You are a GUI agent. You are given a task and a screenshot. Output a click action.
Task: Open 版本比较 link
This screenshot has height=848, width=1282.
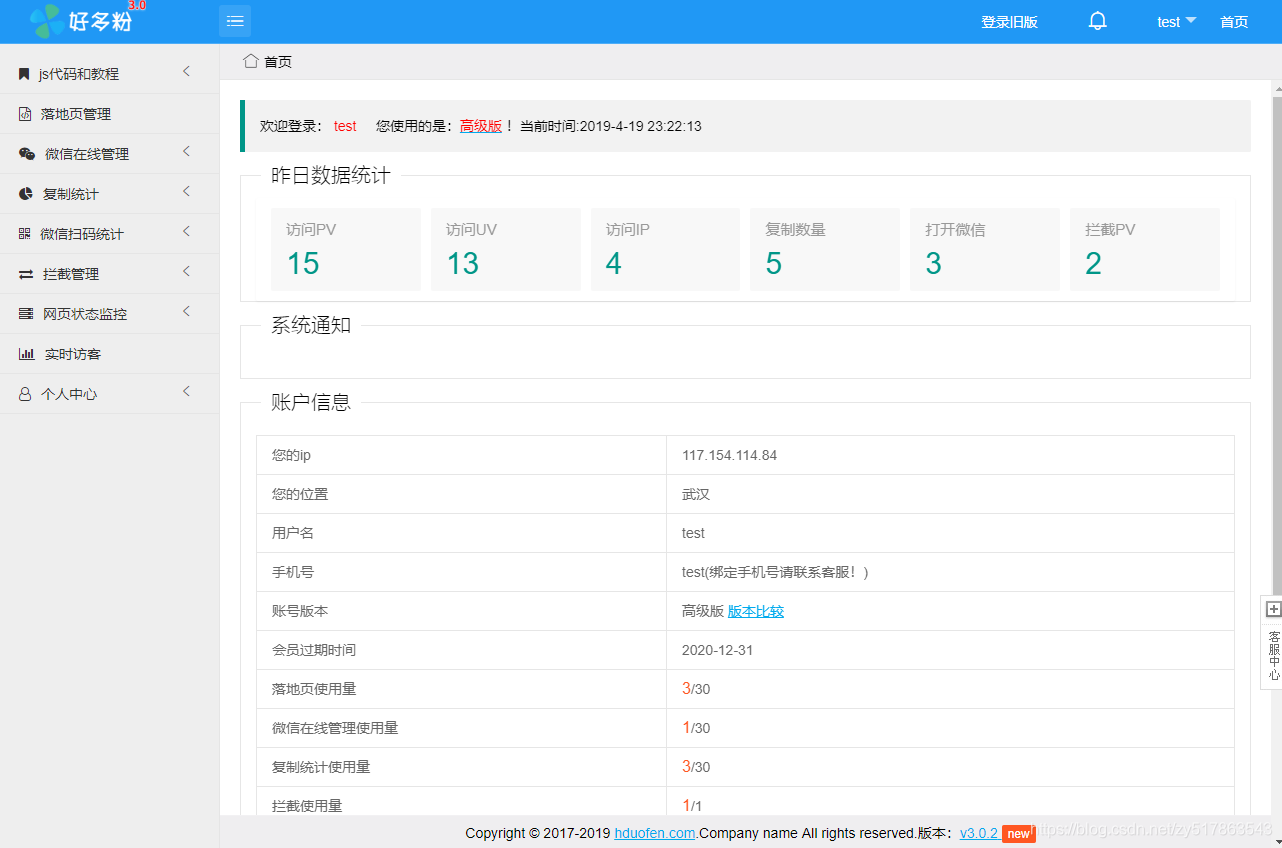coord(756,611)
